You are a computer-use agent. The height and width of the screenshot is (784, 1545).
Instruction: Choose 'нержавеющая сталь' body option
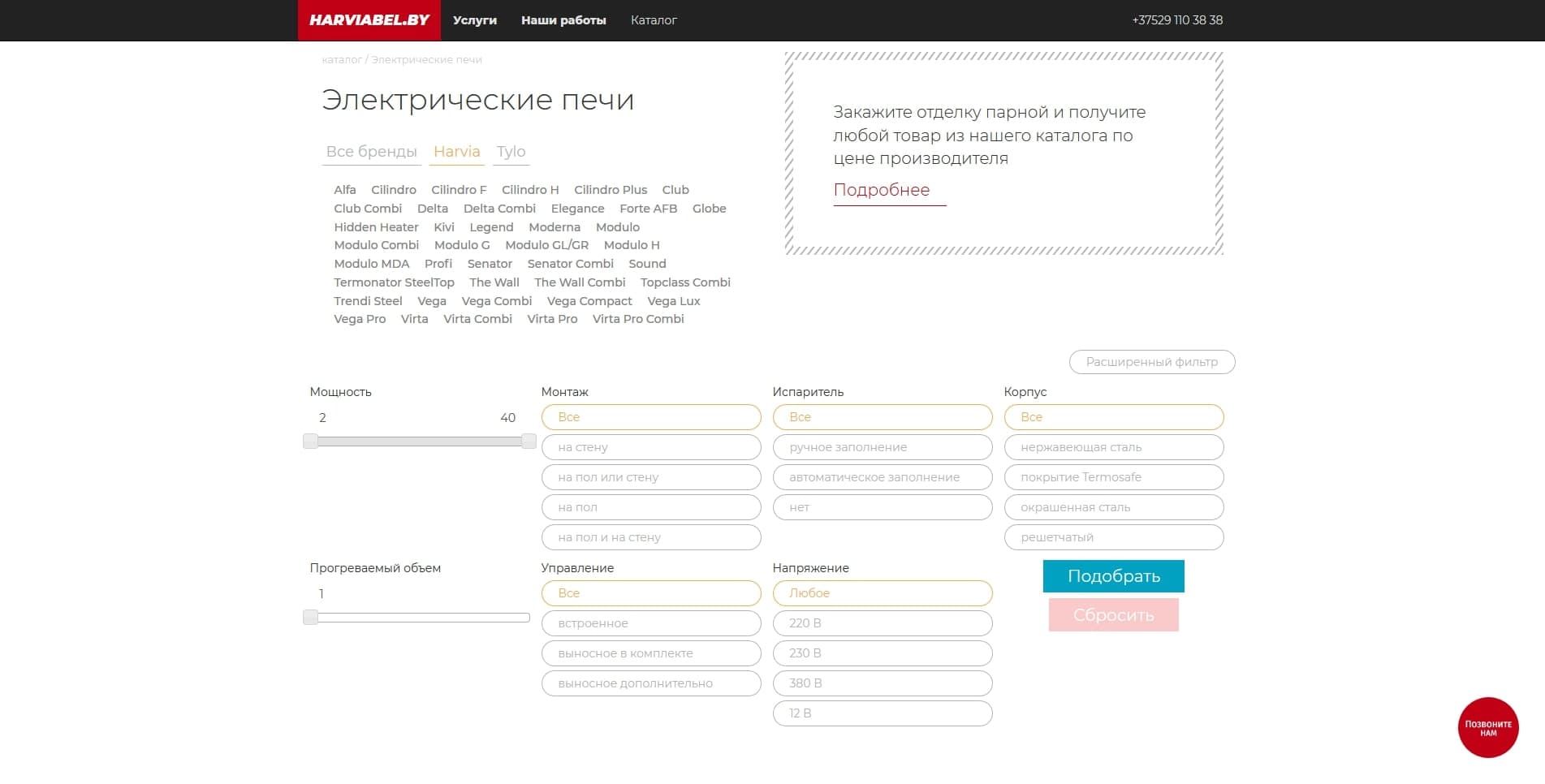pyautogui.click(x=1114, y=447)
